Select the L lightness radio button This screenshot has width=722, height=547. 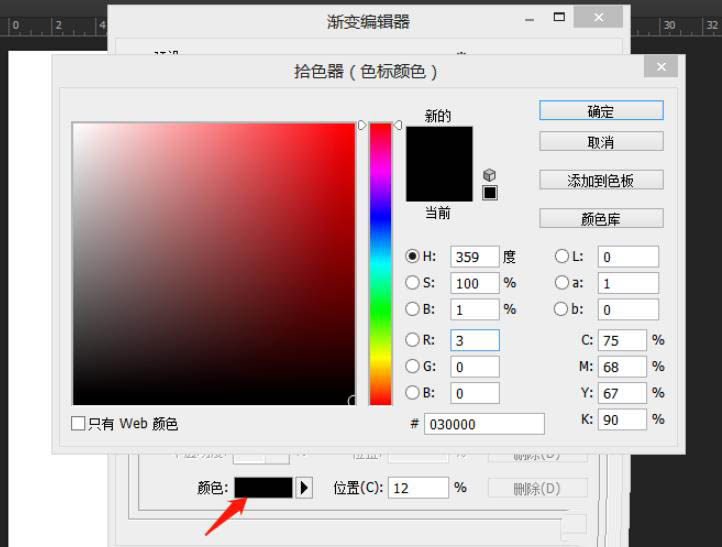pyautogui.click(x=562, y=256)
